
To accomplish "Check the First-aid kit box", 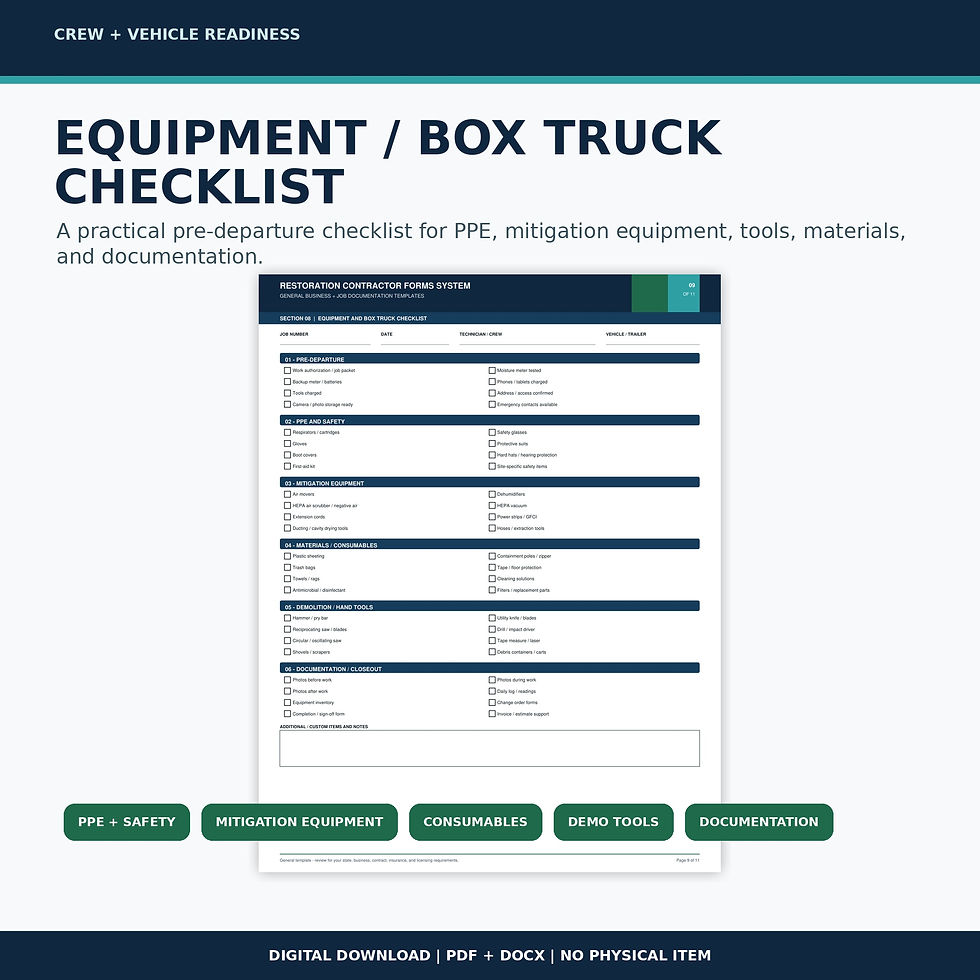I will pyautogui.click(x=288, y=466).
